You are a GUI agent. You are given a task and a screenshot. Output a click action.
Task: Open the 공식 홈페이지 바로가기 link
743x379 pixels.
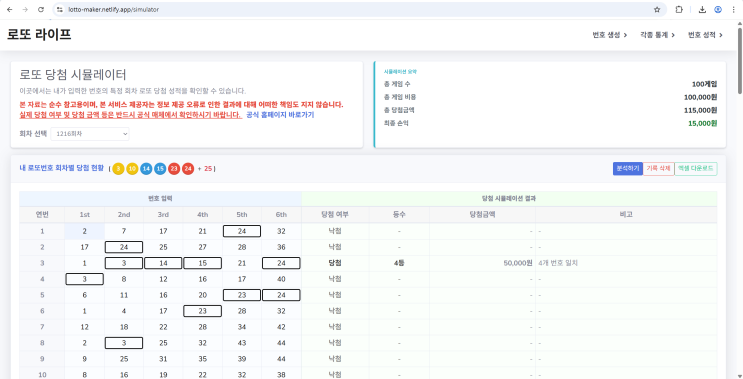[280, 115]
